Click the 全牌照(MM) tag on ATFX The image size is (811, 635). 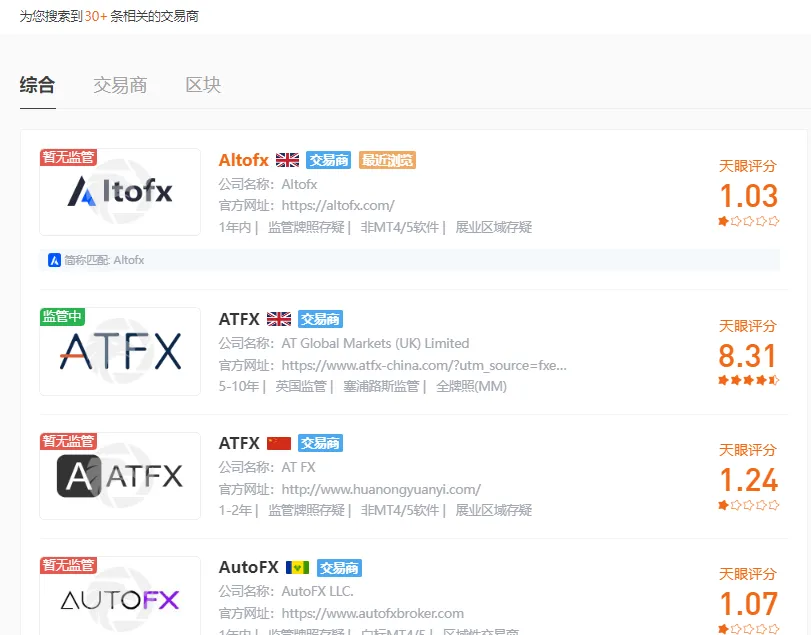point(471,386)
